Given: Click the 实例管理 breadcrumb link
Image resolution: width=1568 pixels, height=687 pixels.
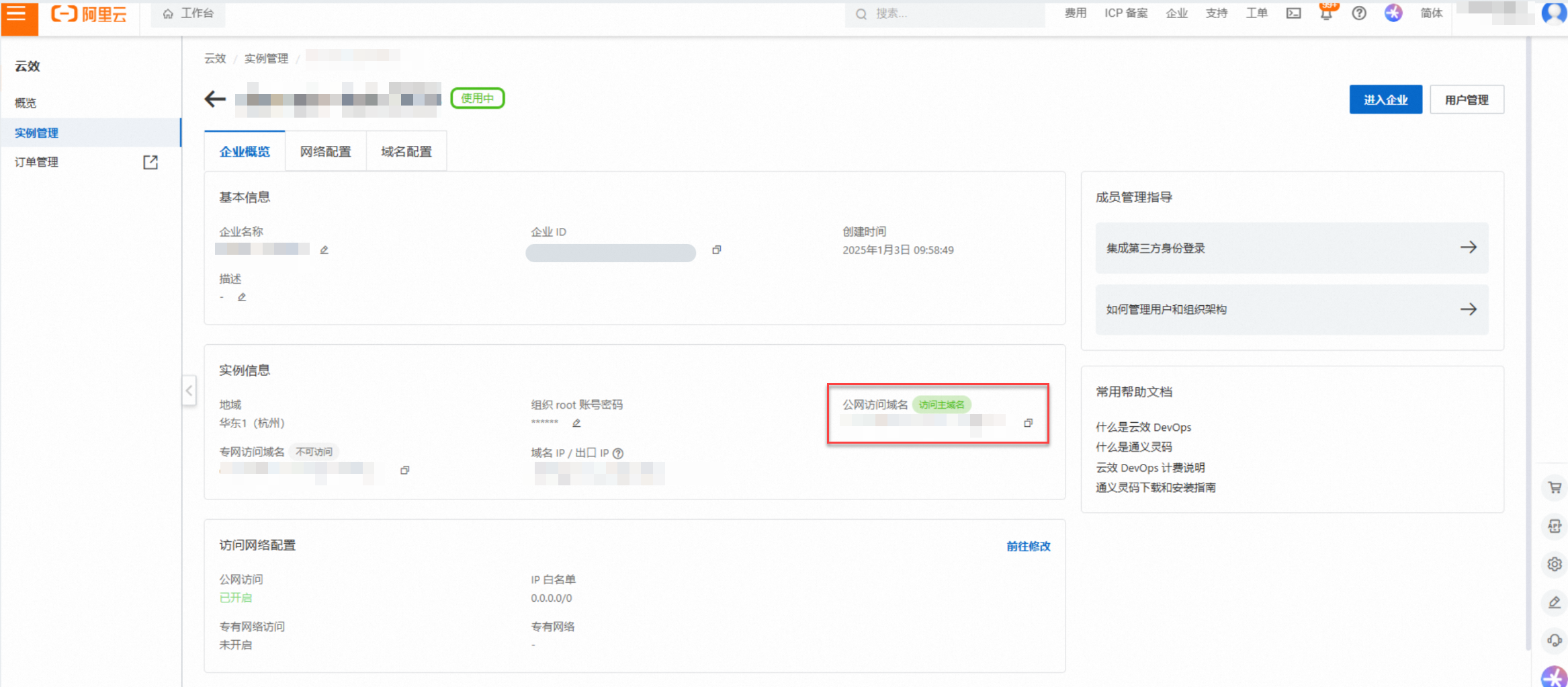Looking at the screenshot, I should [x=266, y=58].
